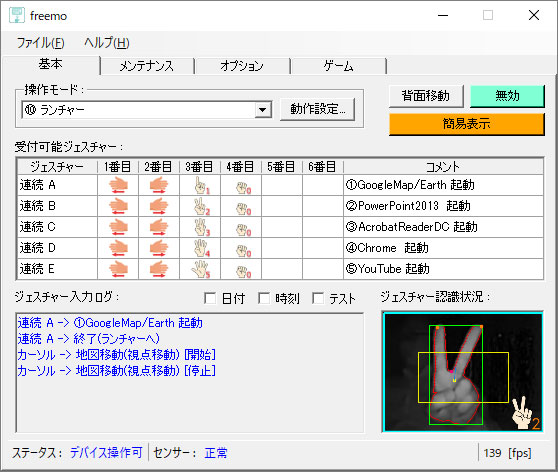Viewport: 558px width, 472px height.
Task: Switch to the メンテナンス tab
Action: 147,66
